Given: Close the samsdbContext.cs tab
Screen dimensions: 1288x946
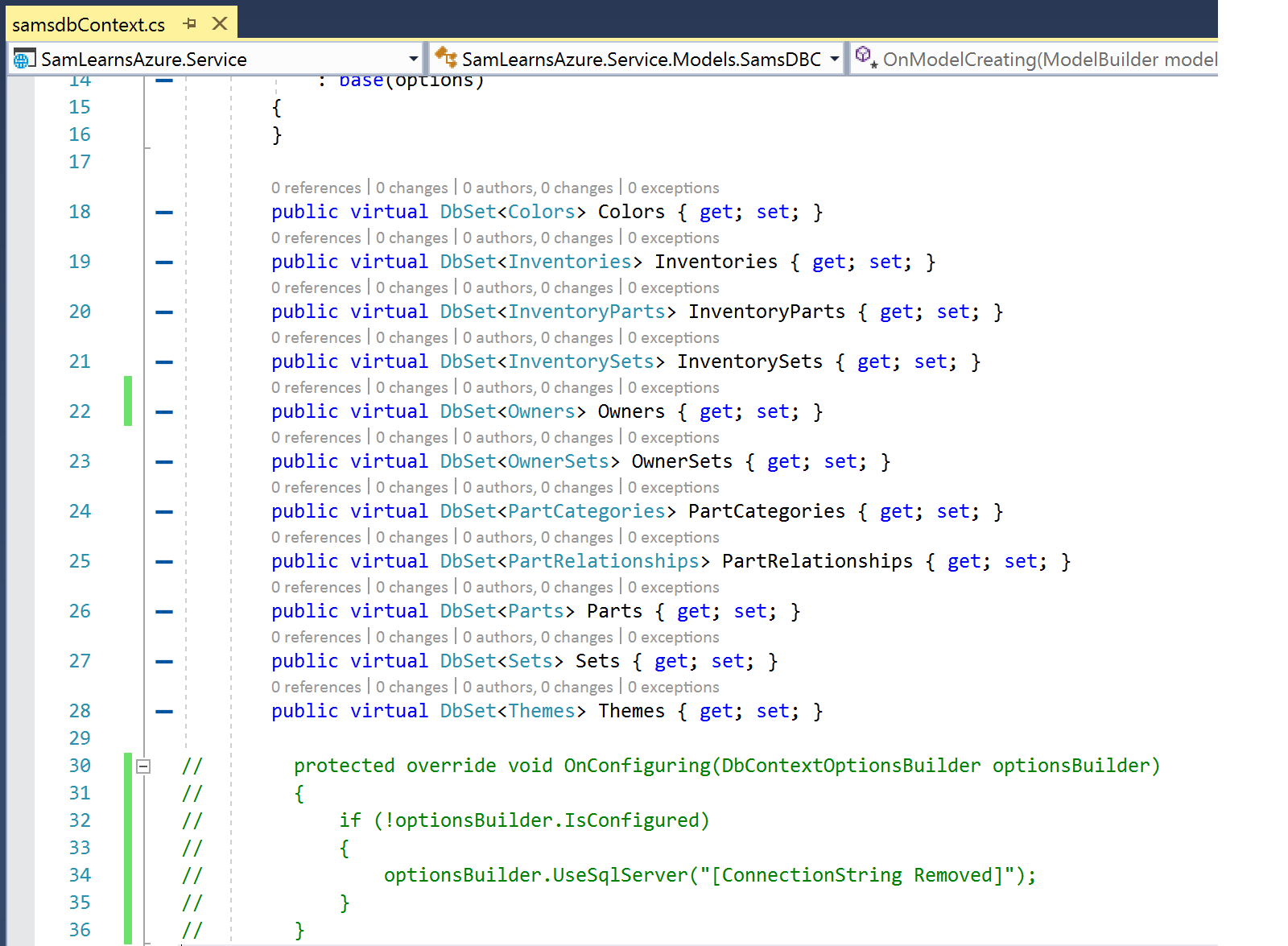Looking at the screenshot, I should 220,24.
